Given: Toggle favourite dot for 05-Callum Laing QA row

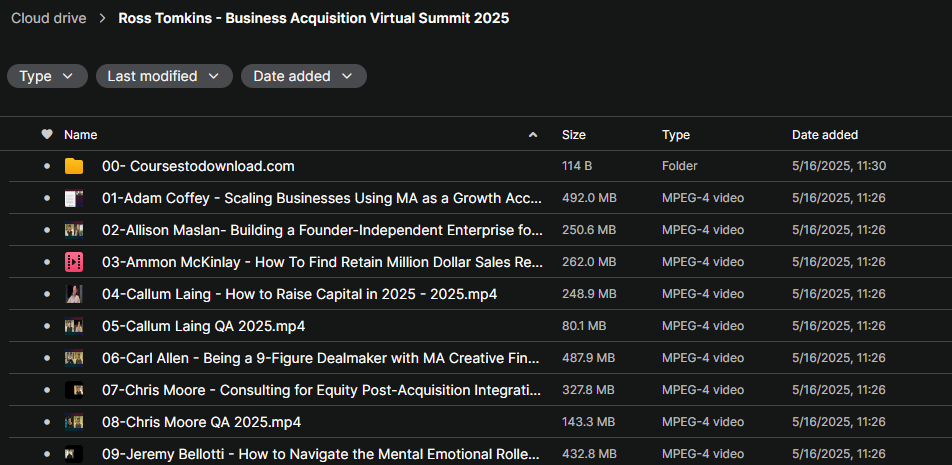Looking at the screenshot, I should pos(47,326).
